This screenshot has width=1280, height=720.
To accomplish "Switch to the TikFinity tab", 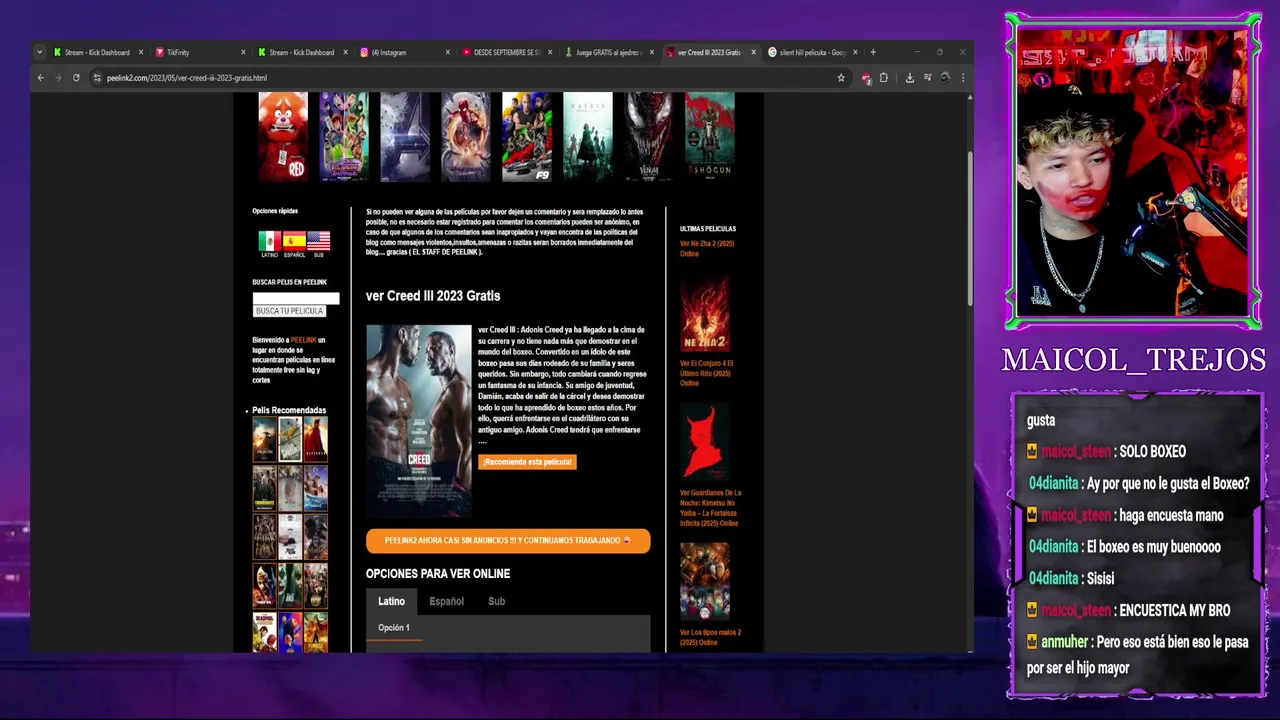I will point(200,52).
